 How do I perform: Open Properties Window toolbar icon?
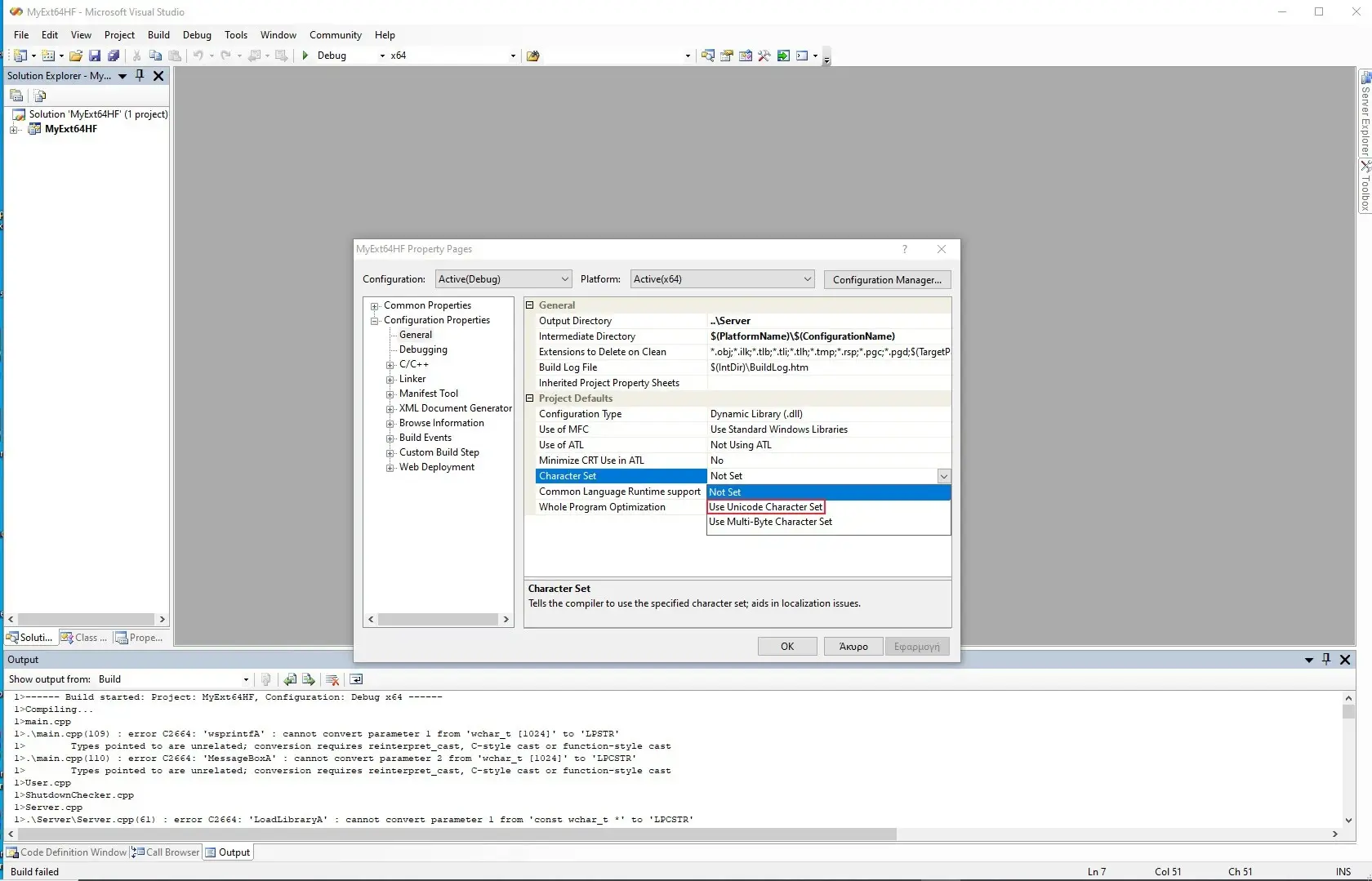point(727,56)
